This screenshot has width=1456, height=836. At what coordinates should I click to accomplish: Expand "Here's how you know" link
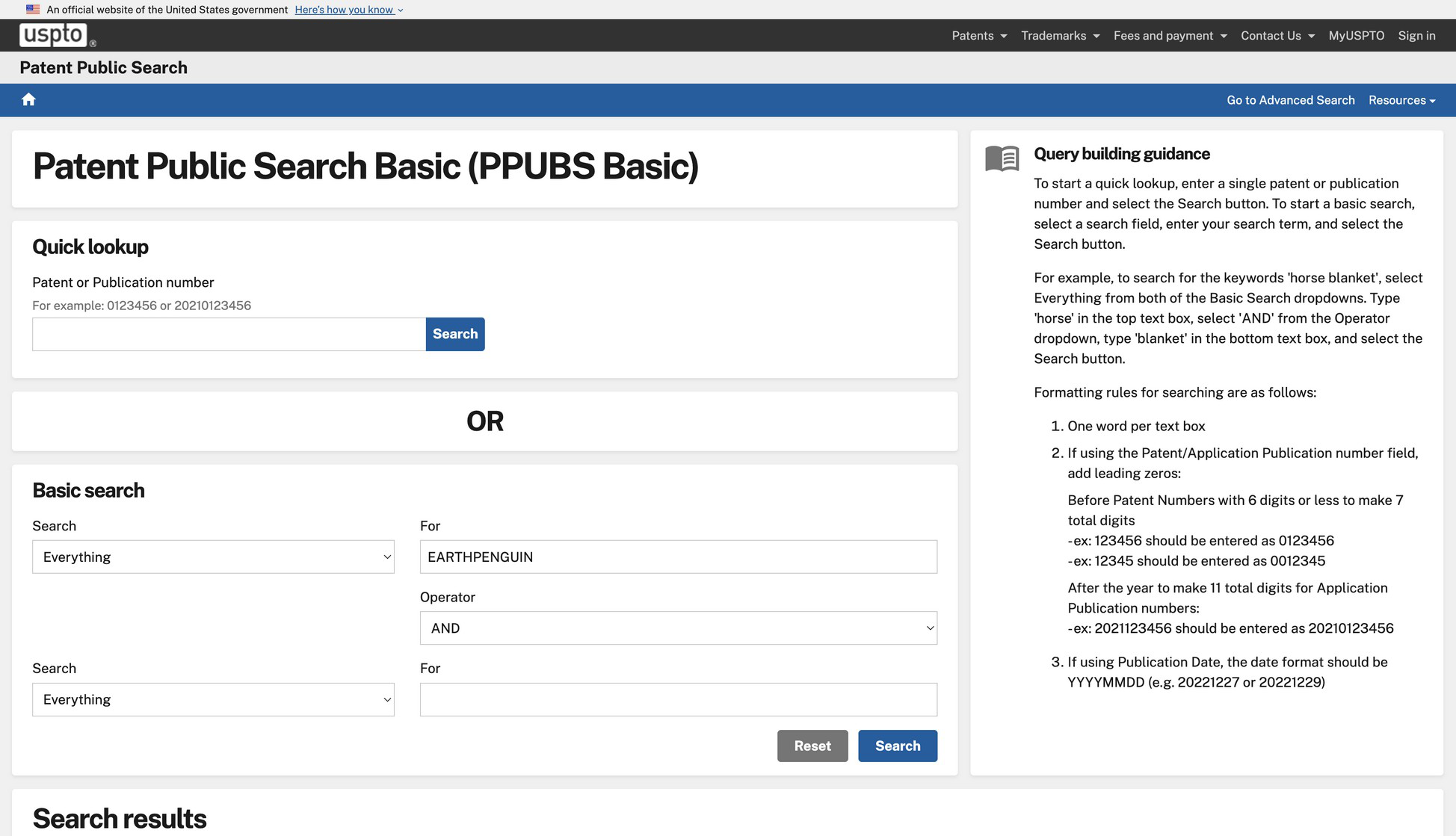[x=349, y=10]
